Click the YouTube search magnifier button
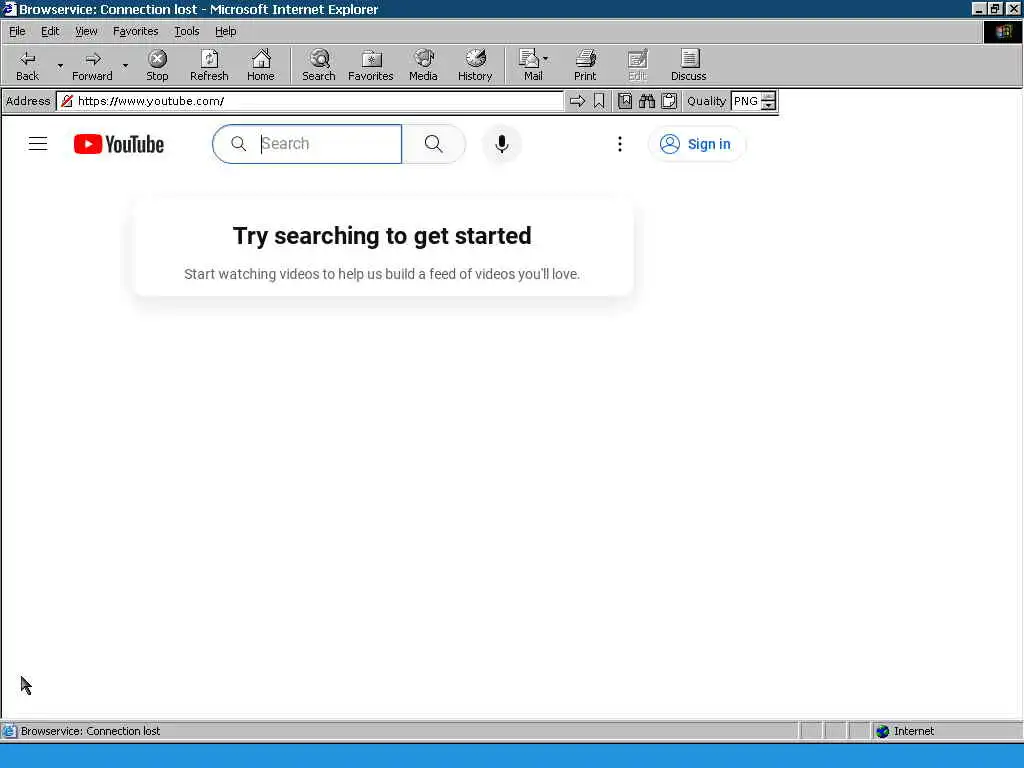The width and height of the screenshot is (1024, 768). click(x=434, y=144)
